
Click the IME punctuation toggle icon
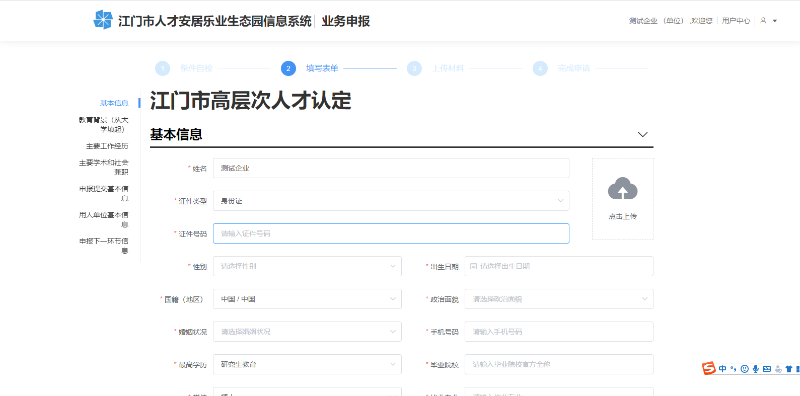(734, 368)
